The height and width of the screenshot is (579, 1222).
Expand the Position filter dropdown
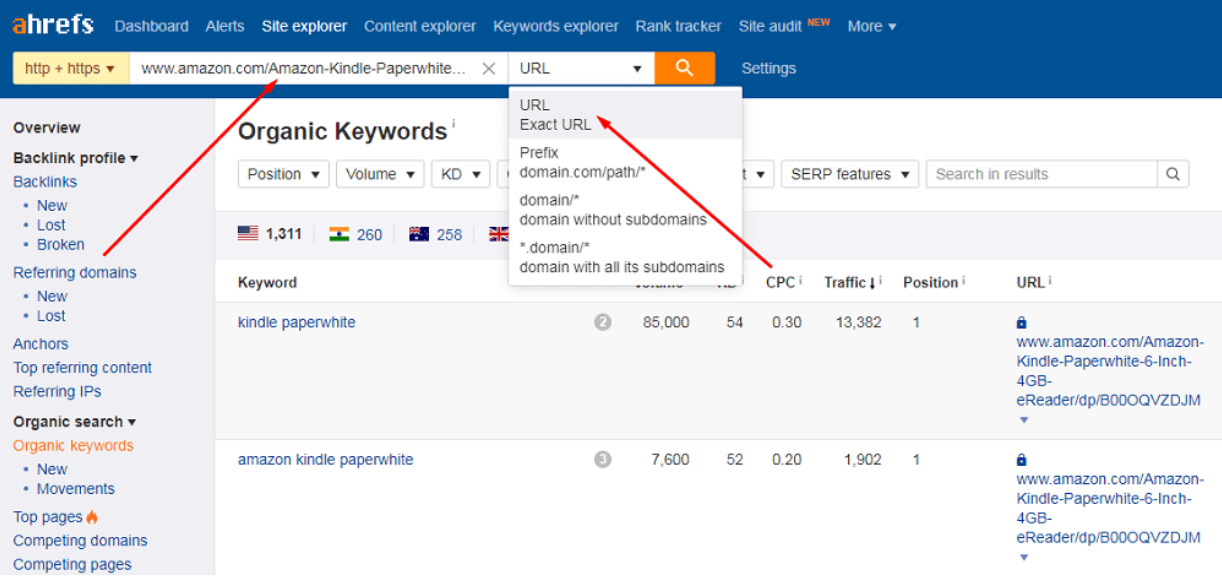pos(283,174)
